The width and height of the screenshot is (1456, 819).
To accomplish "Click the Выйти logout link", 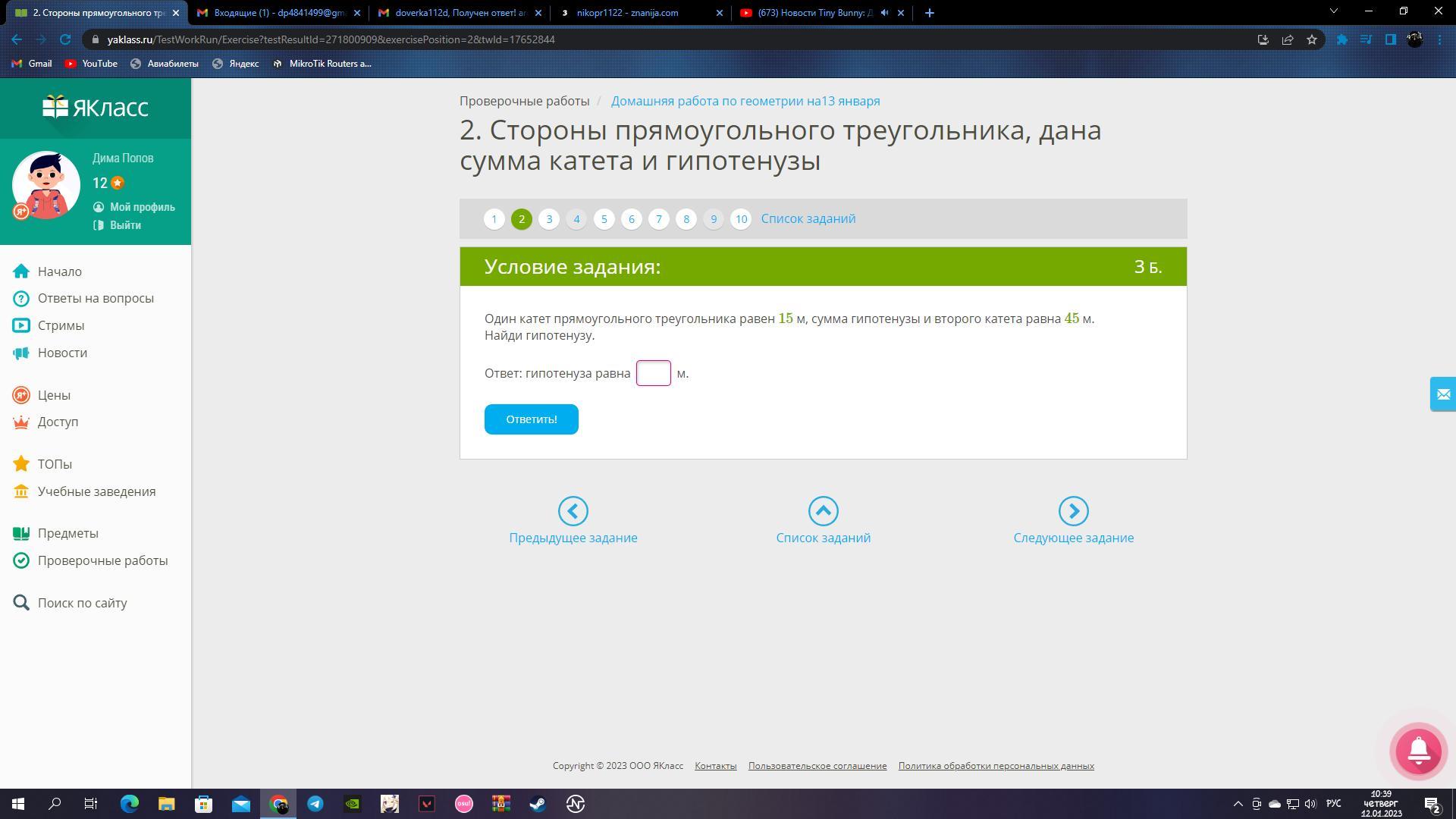I will (125, 225).
